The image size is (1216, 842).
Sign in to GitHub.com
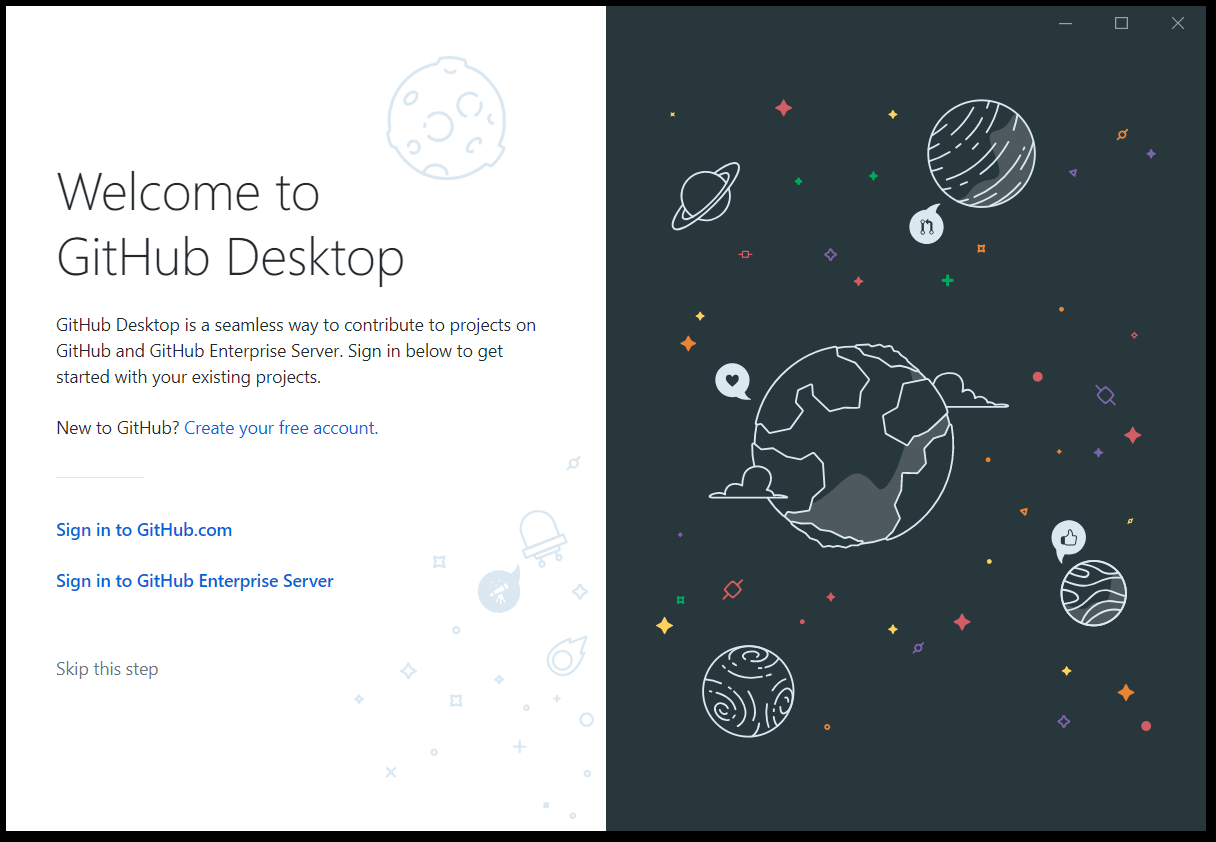coord(144,530)
